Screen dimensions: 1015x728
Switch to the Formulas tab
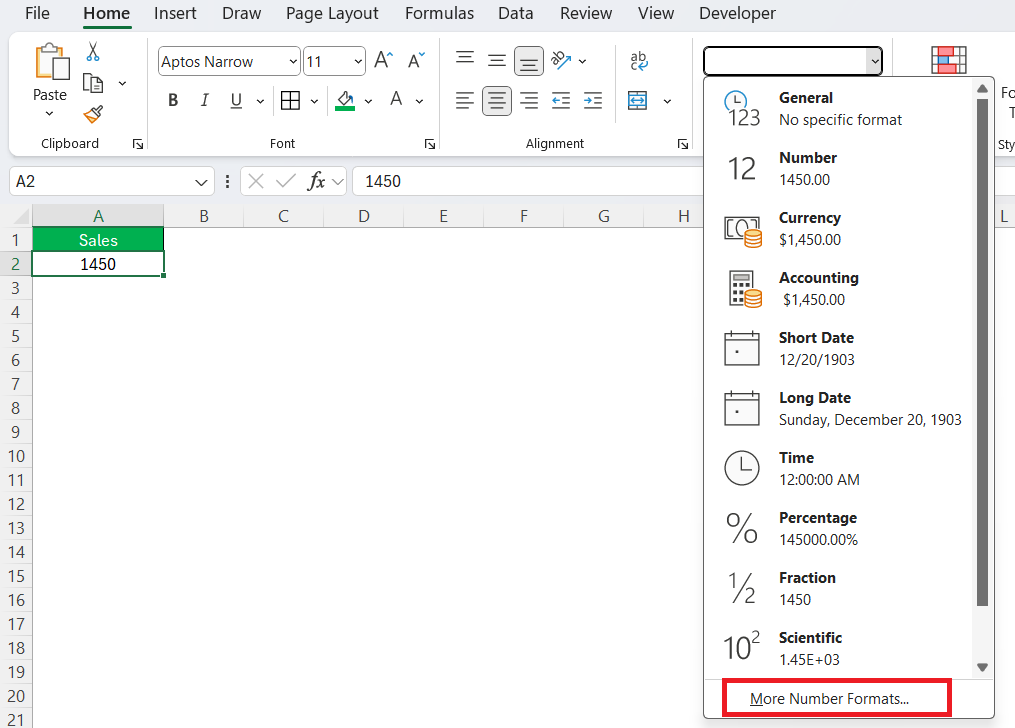pos(440,13)
